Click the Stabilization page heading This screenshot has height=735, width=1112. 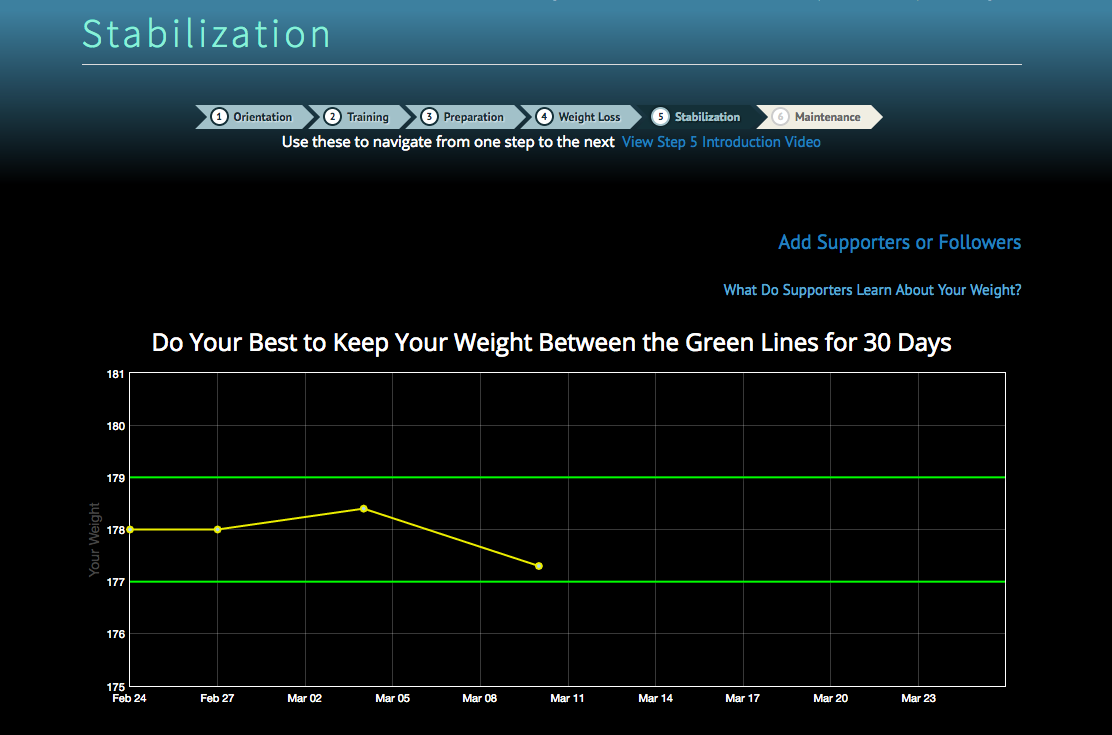[x=206, y=34]
